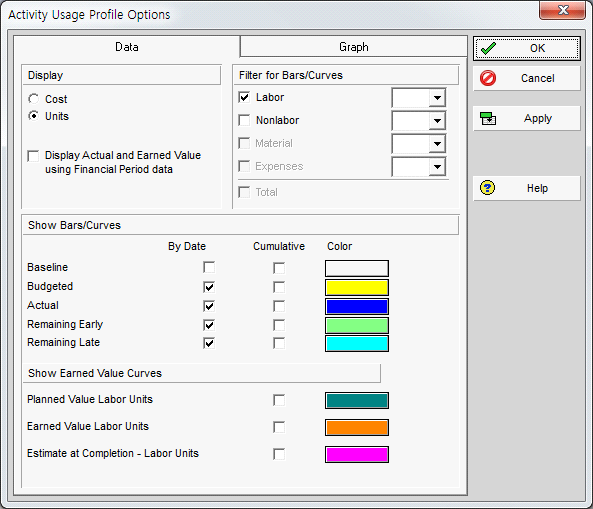
Task: Open the Nonlabor dropdown arrow
Action: [x=437, y=121]
